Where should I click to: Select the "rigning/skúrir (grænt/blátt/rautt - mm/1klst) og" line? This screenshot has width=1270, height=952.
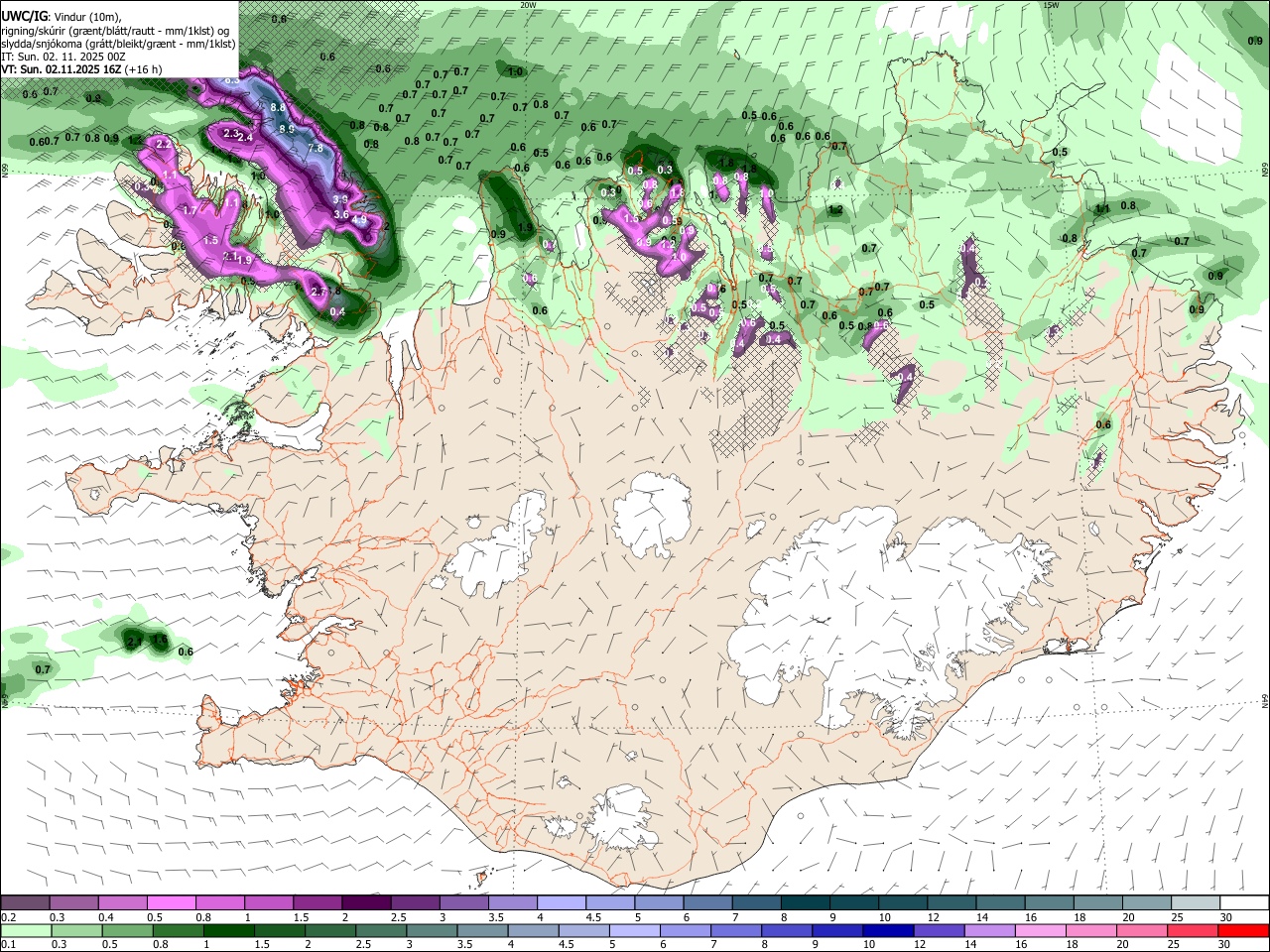pos(115,30)
